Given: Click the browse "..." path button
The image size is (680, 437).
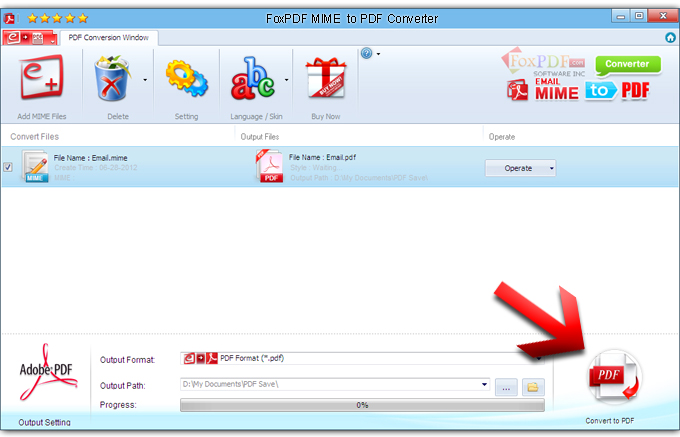Looking at the screenshot, I should (506, 388).
